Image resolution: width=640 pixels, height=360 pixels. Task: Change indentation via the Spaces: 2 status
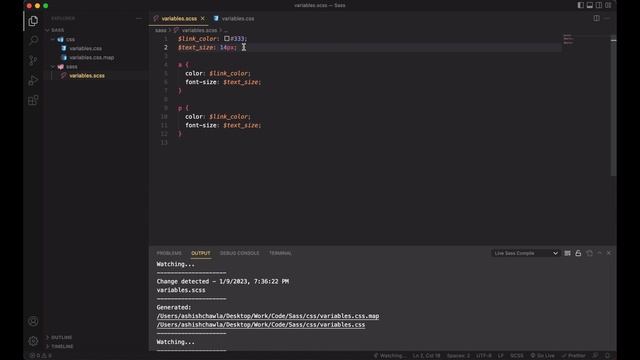(x=458, y=356)
